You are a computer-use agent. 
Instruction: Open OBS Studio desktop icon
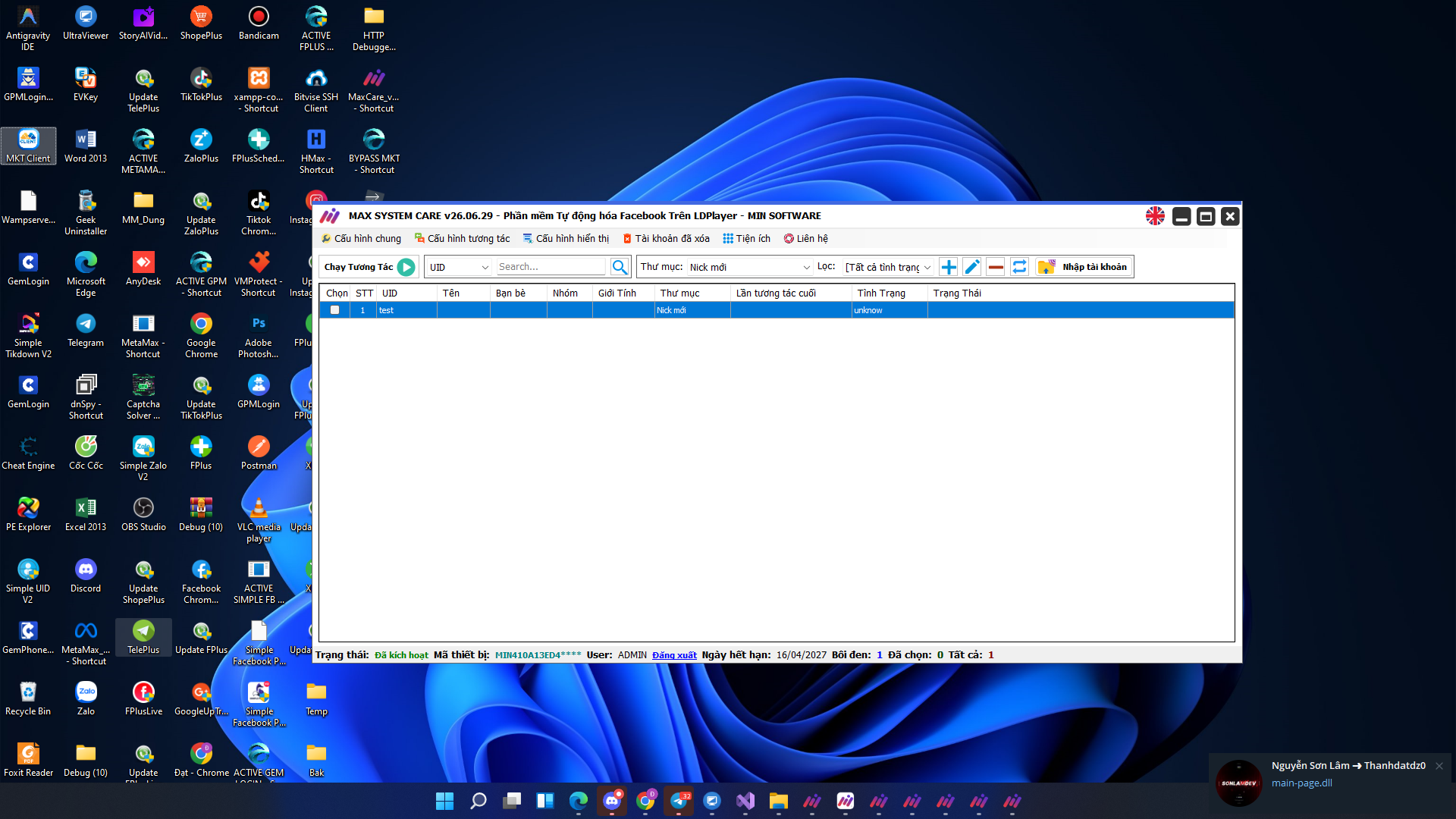143,514
